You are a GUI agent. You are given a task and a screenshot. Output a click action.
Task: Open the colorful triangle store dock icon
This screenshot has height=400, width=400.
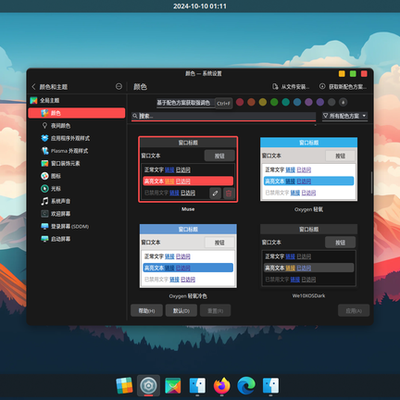click(x=173, y=386)
